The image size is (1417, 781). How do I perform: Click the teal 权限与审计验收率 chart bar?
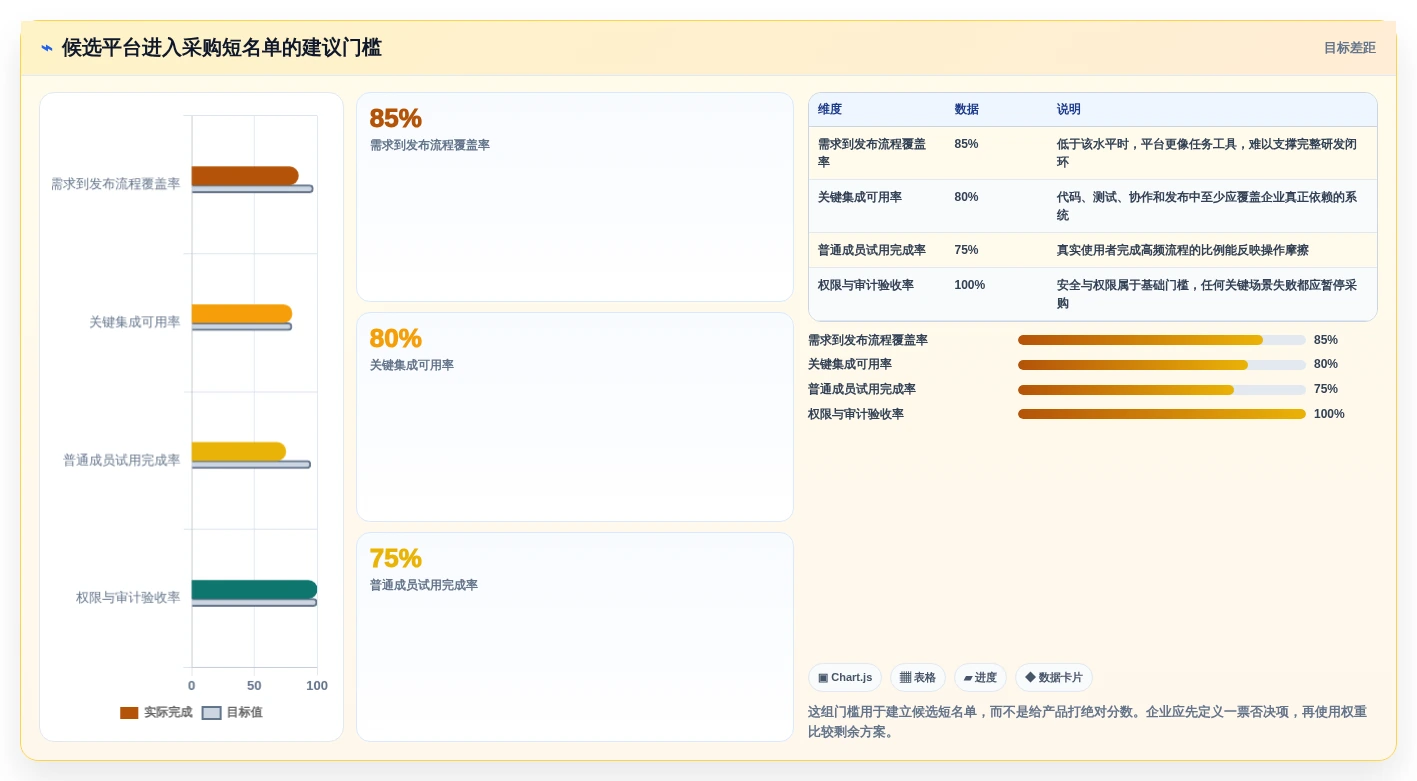point(254,590)
